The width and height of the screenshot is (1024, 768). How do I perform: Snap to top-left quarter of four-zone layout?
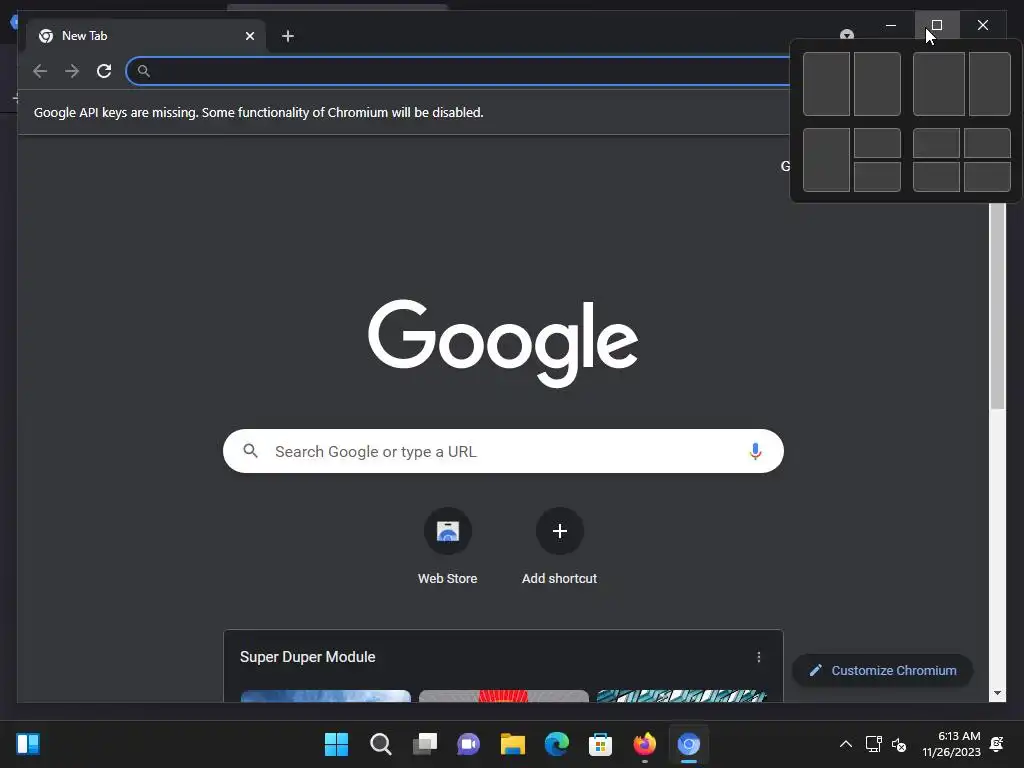[936, 143]
